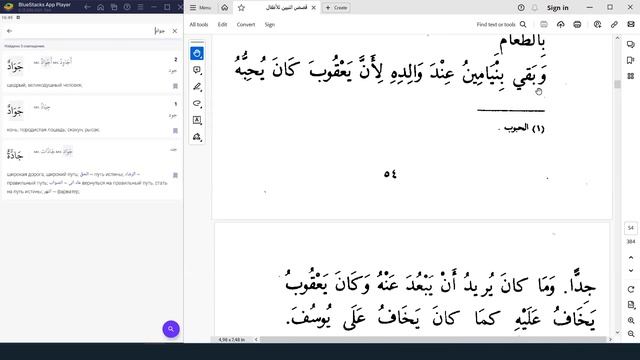Click the current page number box 54
The width and height of the screenshot is (640, 360).
[x=631, y=228]
